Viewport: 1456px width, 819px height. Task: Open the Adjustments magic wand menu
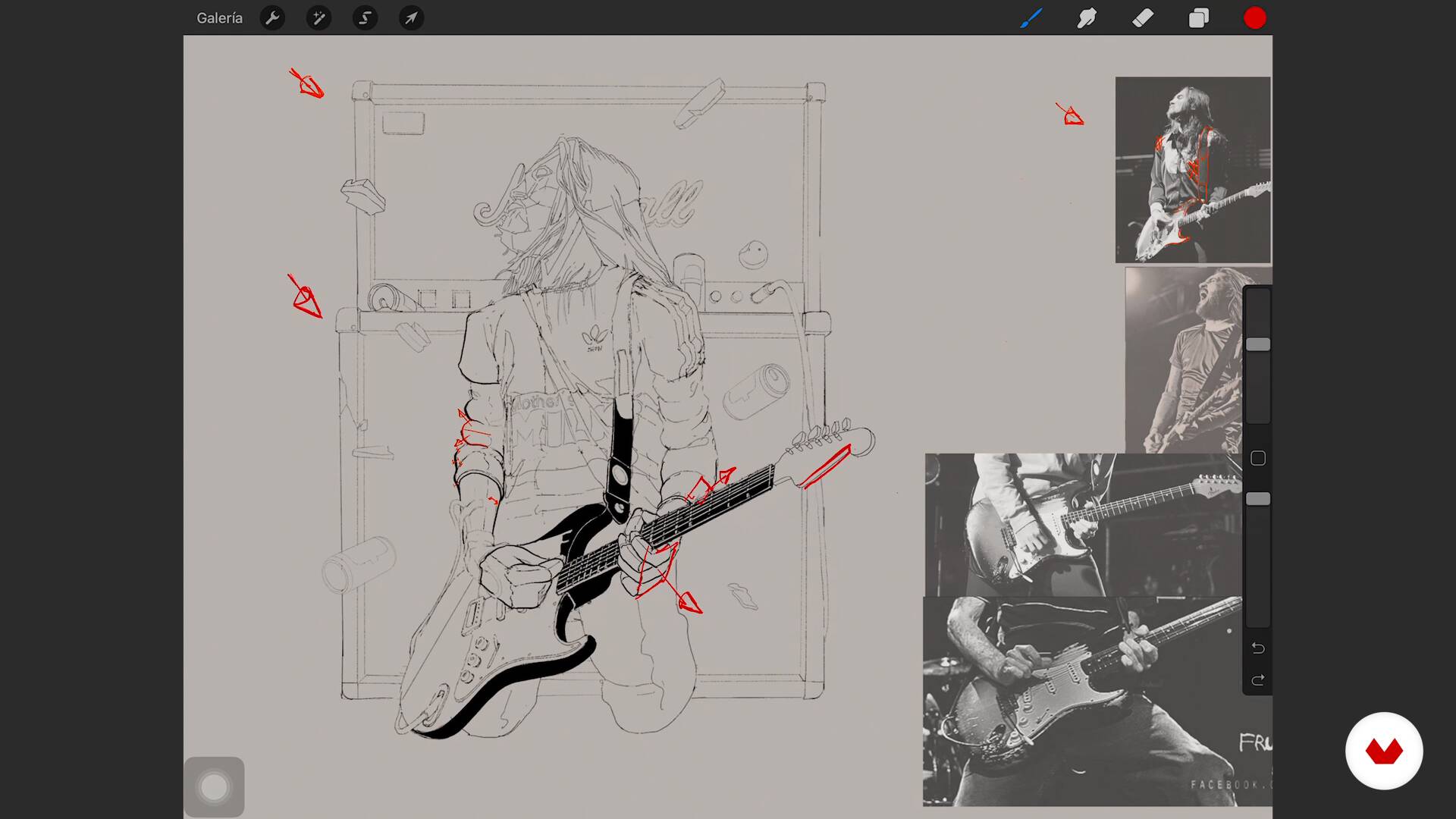coord(318,17)
